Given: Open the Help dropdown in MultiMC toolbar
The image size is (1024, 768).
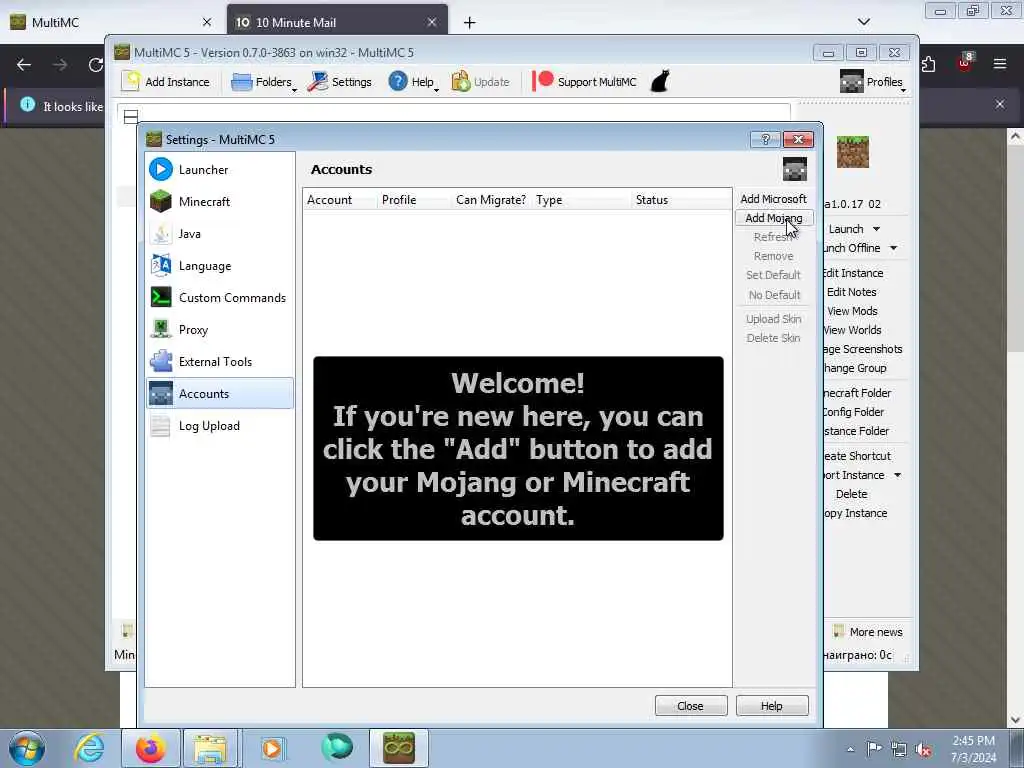Looking at the screenshot, I should (413, 82).
